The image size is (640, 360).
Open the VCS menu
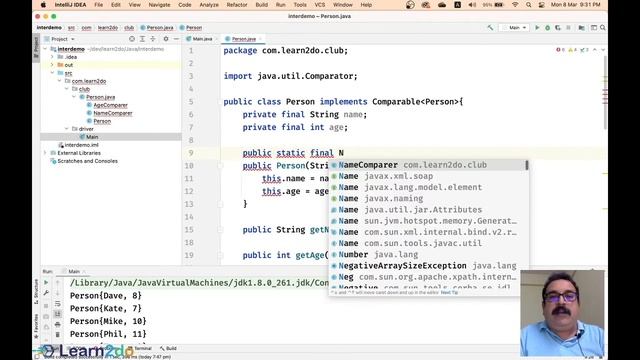(320, 5)
